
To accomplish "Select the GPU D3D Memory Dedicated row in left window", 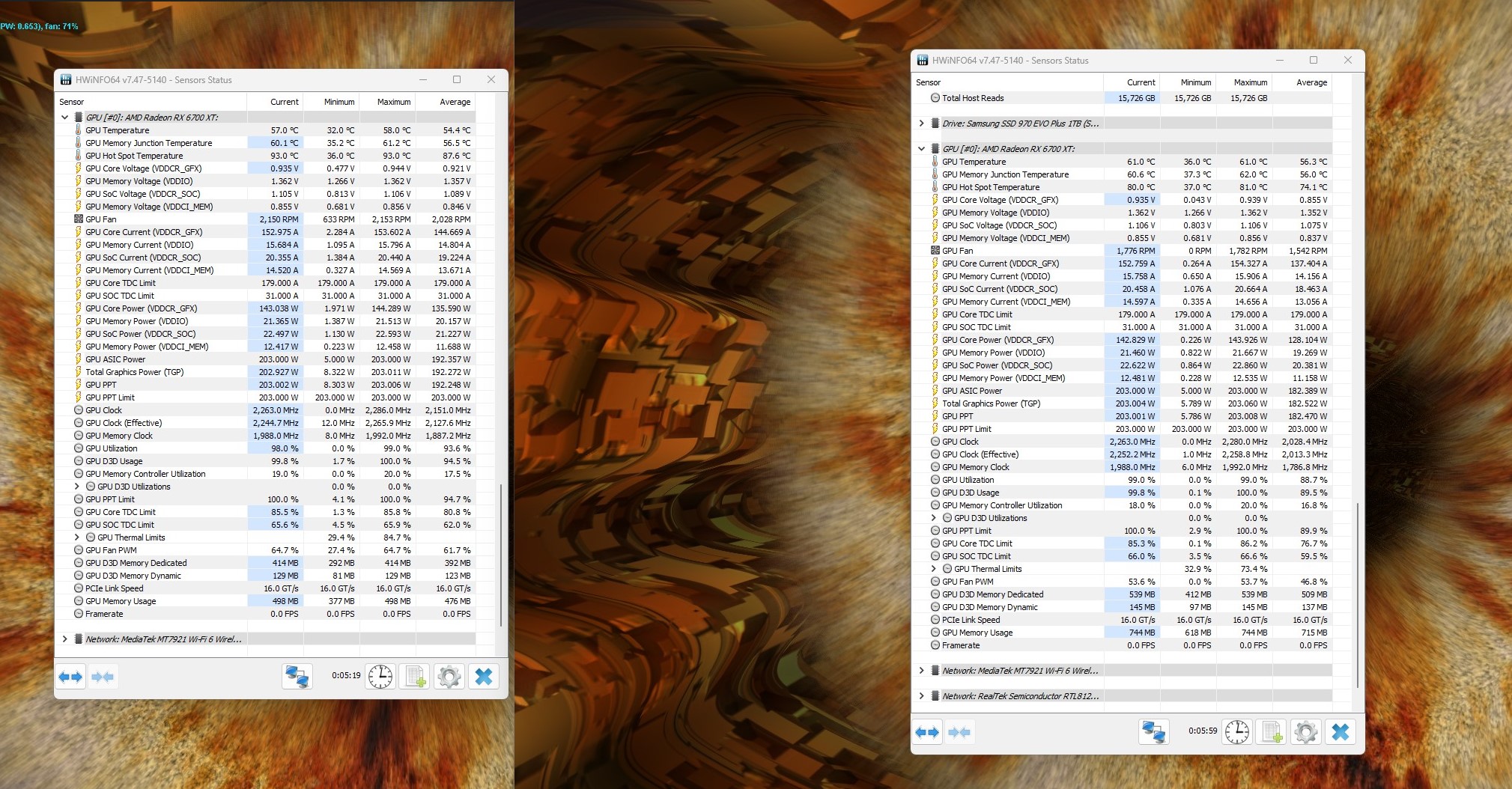I will point(266,563).
